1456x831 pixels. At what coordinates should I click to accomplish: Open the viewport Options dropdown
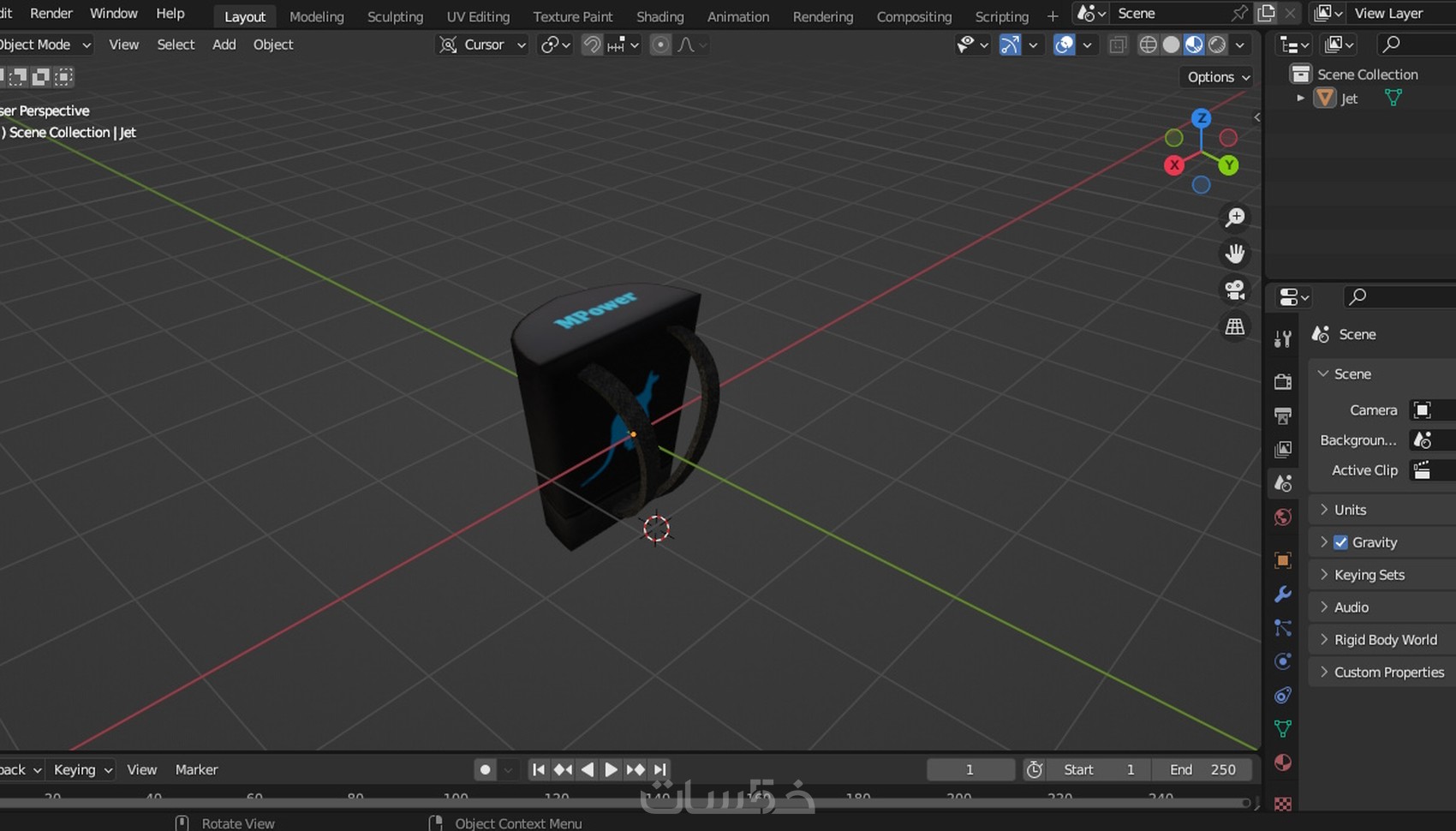[x=1217, y=77]
